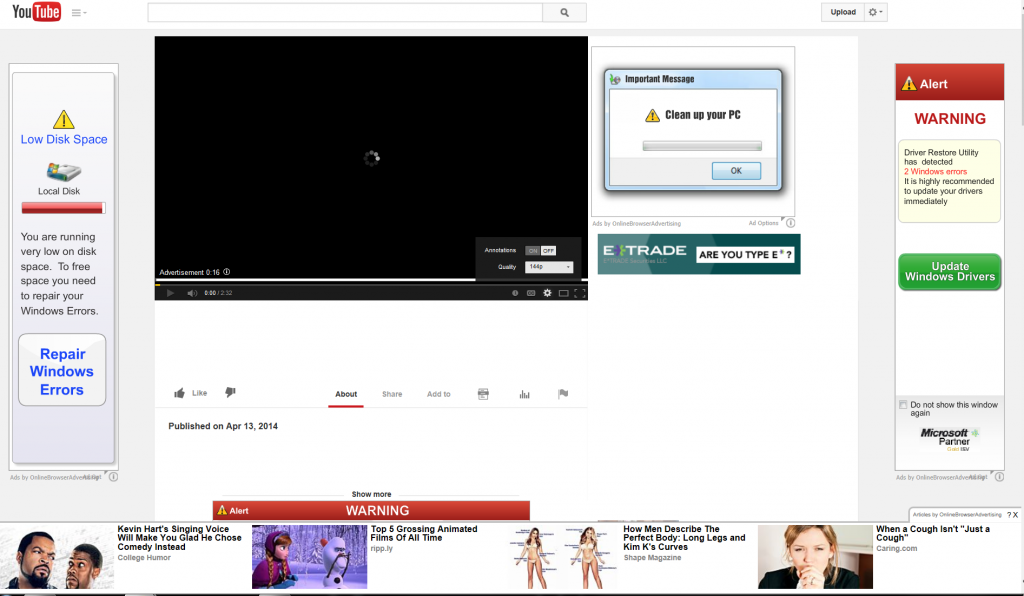Open the Quality 144p dropdown
Screen dimensions: 1024x596
tap(549, 267)
